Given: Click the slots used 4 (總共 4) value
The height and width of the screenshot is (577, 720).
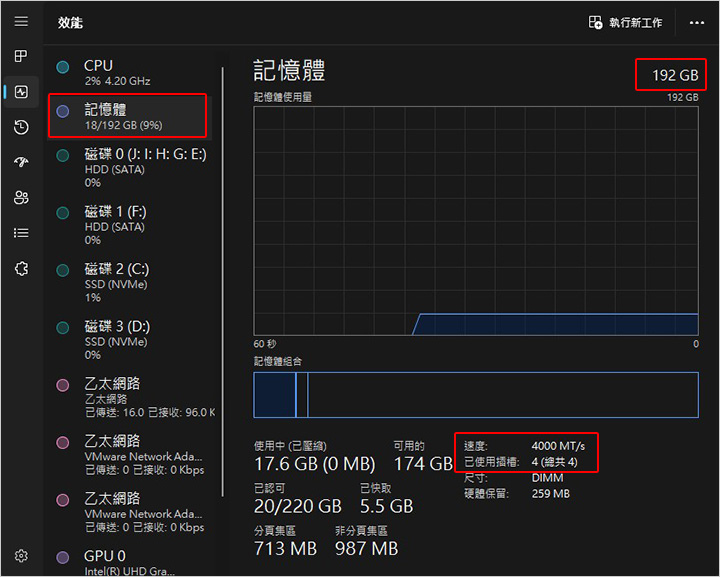Looking at the screenshot, I should [x=554, y=462].
